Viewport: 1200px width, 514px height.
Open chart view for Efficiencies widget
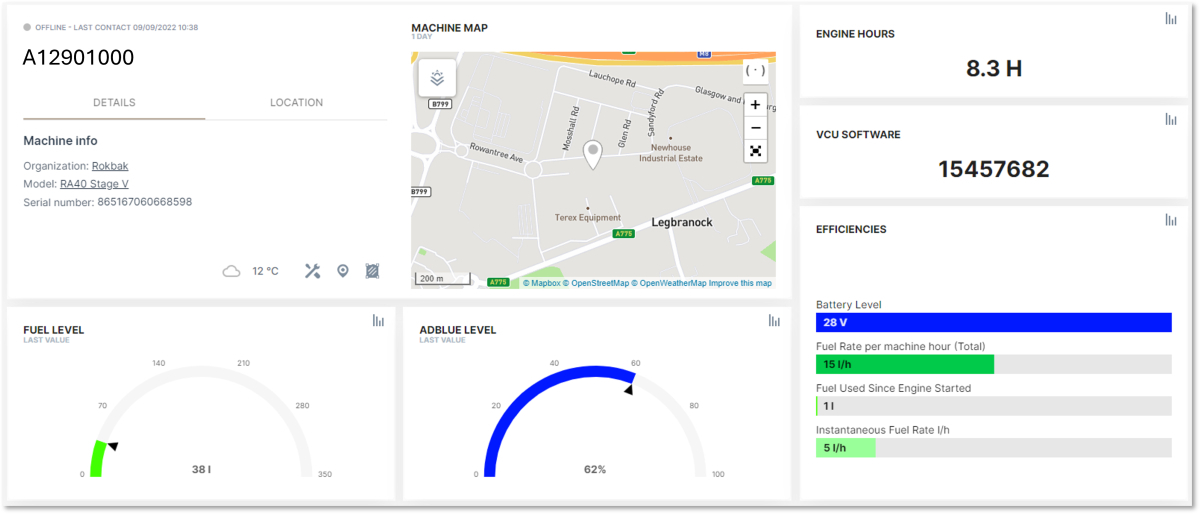[x=1170, y=220]
